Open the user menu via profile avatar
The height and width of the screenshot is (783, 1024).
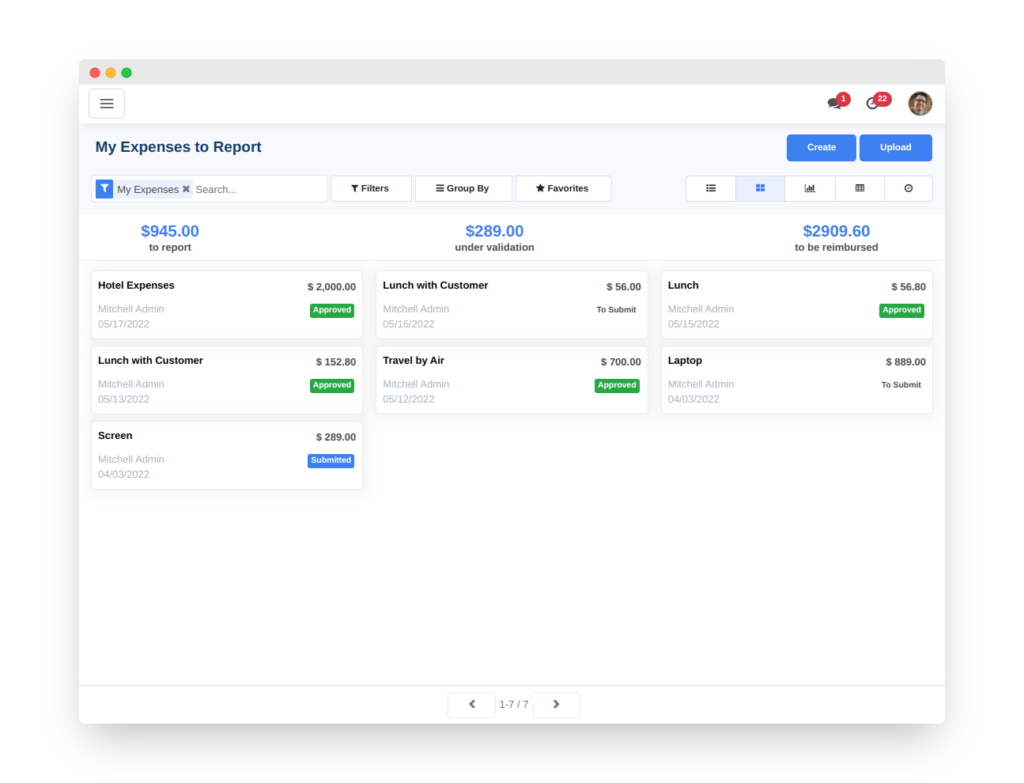tap(920, 103)
